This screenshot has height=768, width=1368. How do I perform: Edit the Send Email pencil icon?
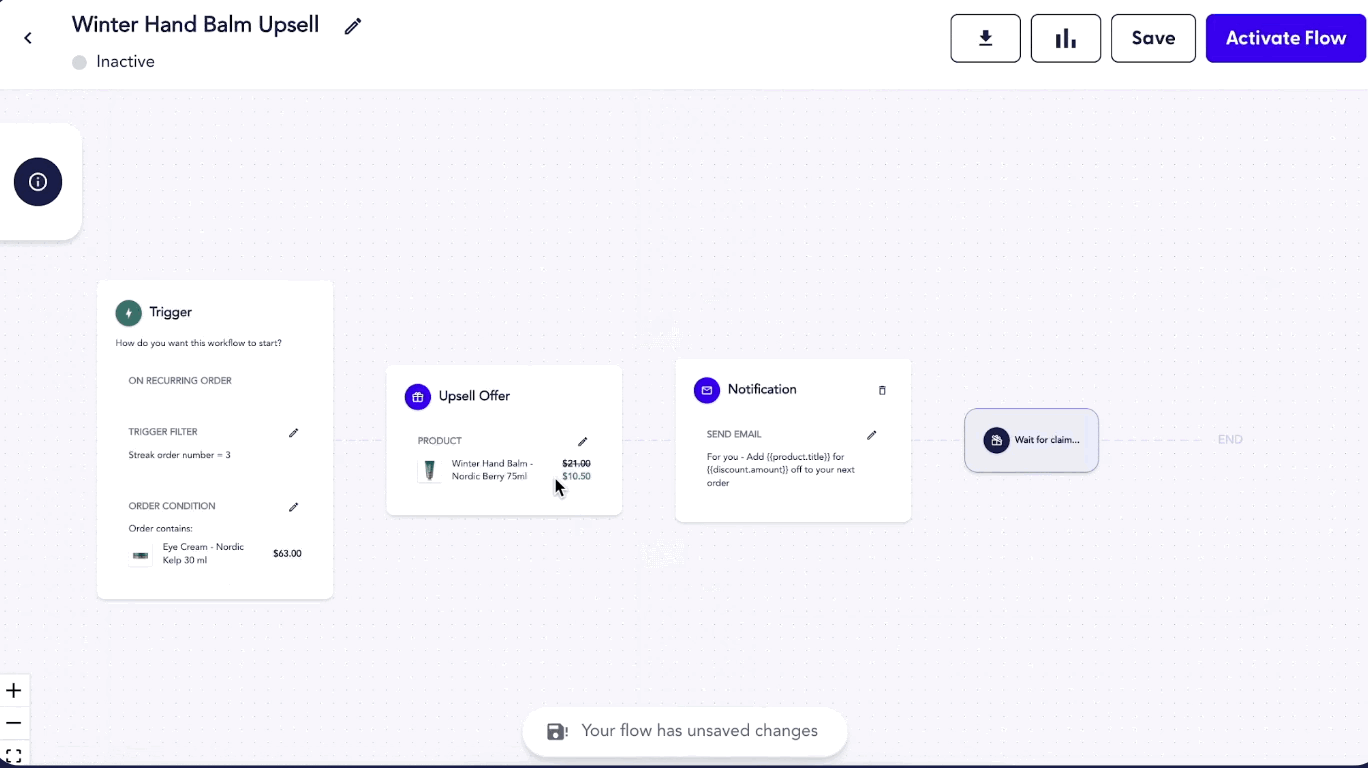pos(871,435)
